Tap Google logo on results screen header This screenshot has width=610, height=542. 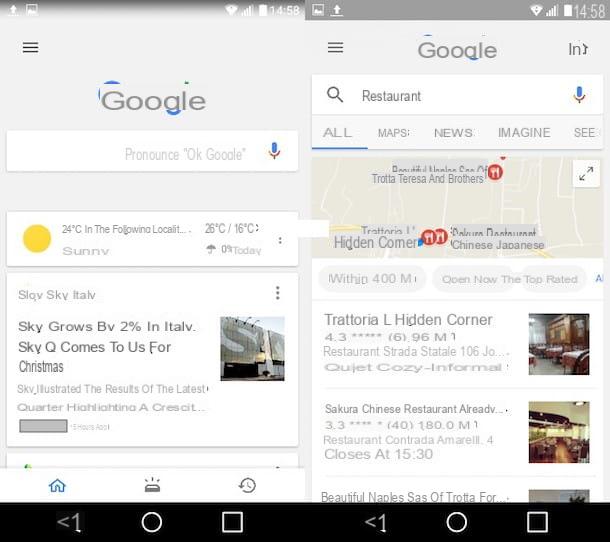point(458,49)
